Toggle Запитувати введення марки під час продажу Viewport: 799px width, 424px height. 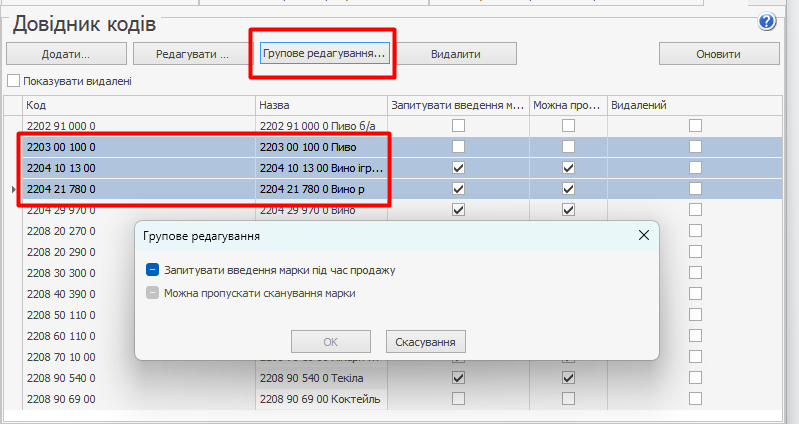(x=153, y=270)
